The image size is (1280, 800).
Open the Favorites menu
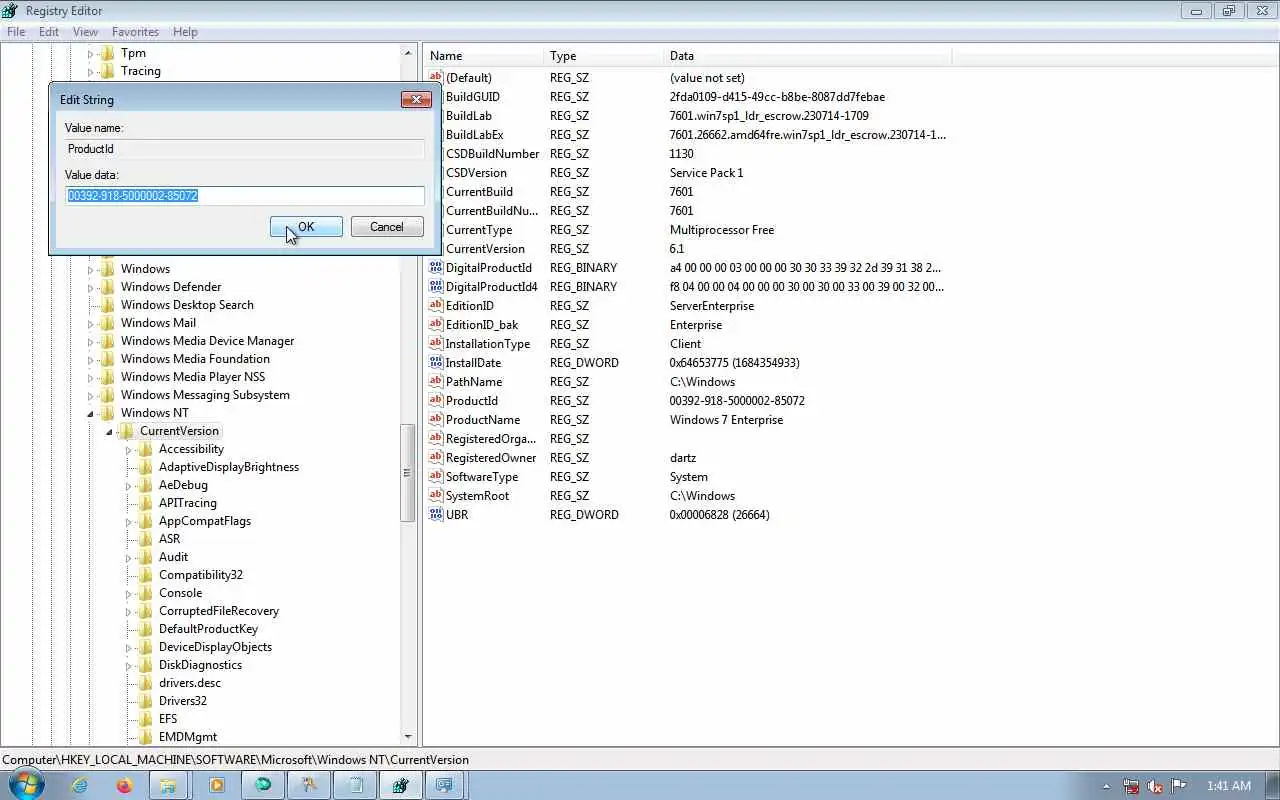135,32
